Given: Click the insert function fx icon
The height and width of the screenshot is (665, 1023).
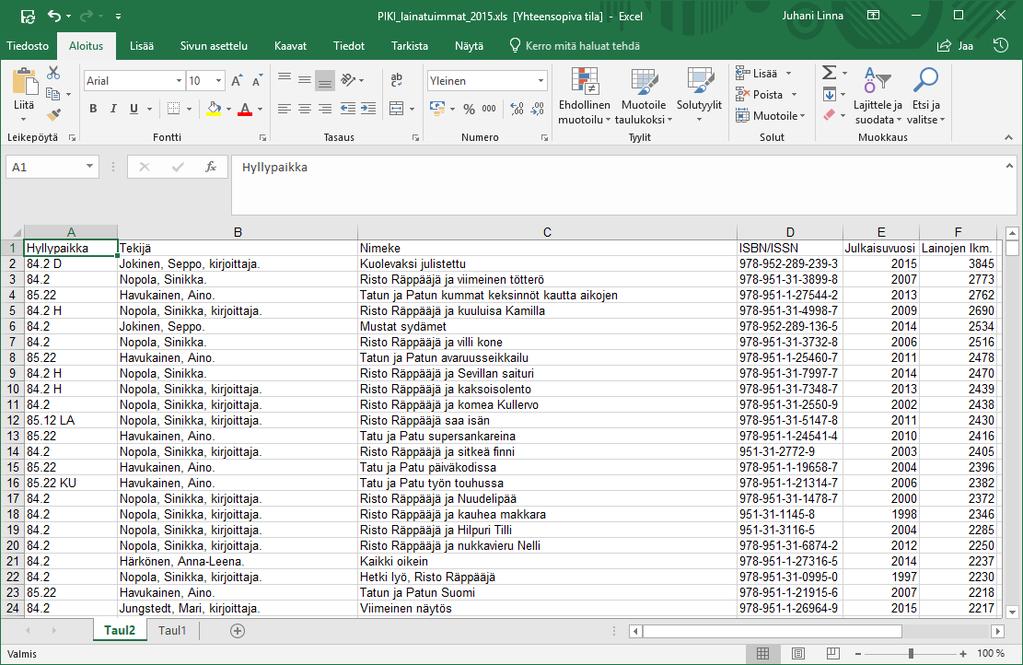Looking at the screenshot, I should tap(210, 167).
